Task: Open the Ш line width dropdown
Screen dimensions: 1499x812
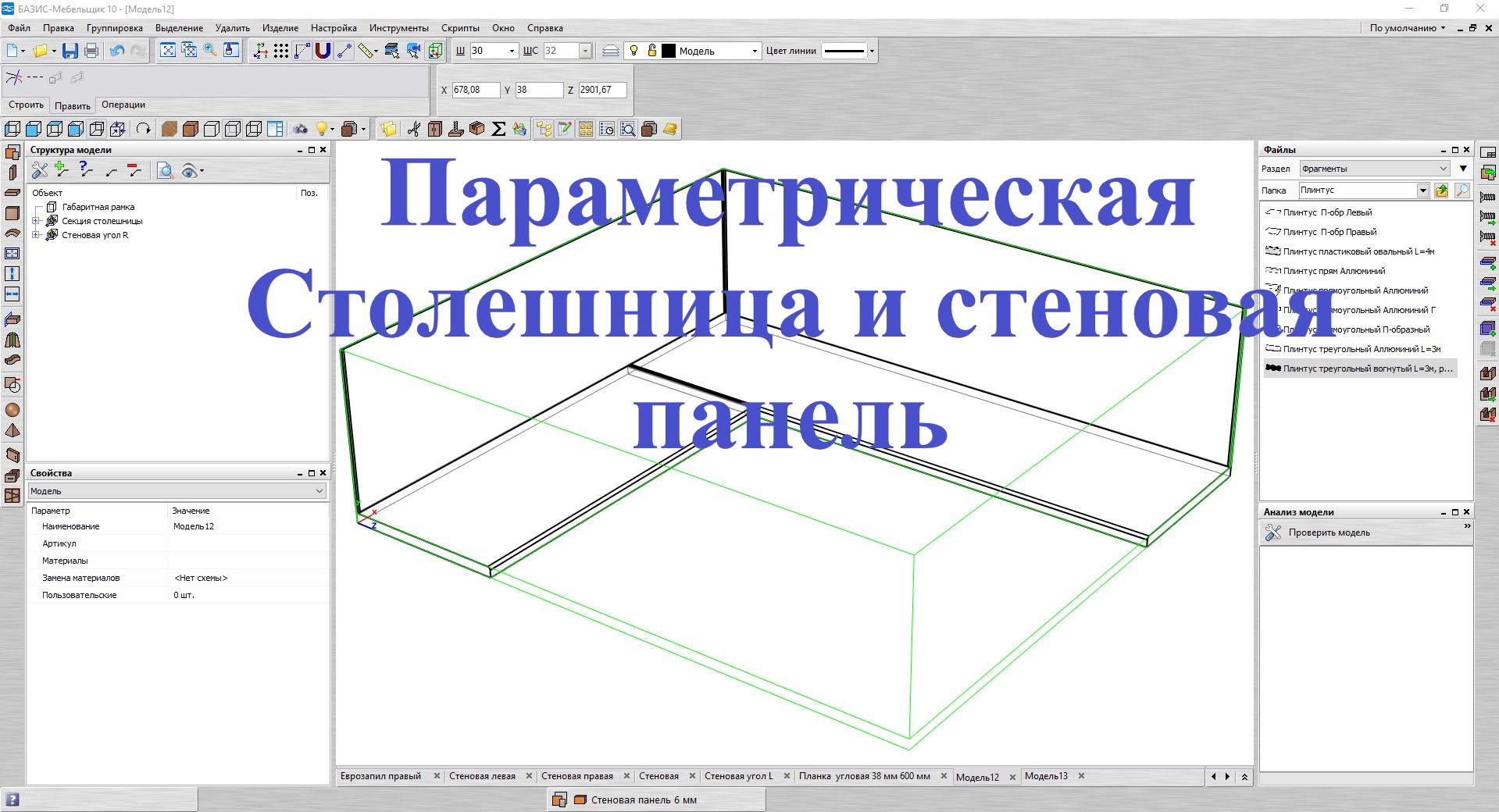Action: point(512,51)
